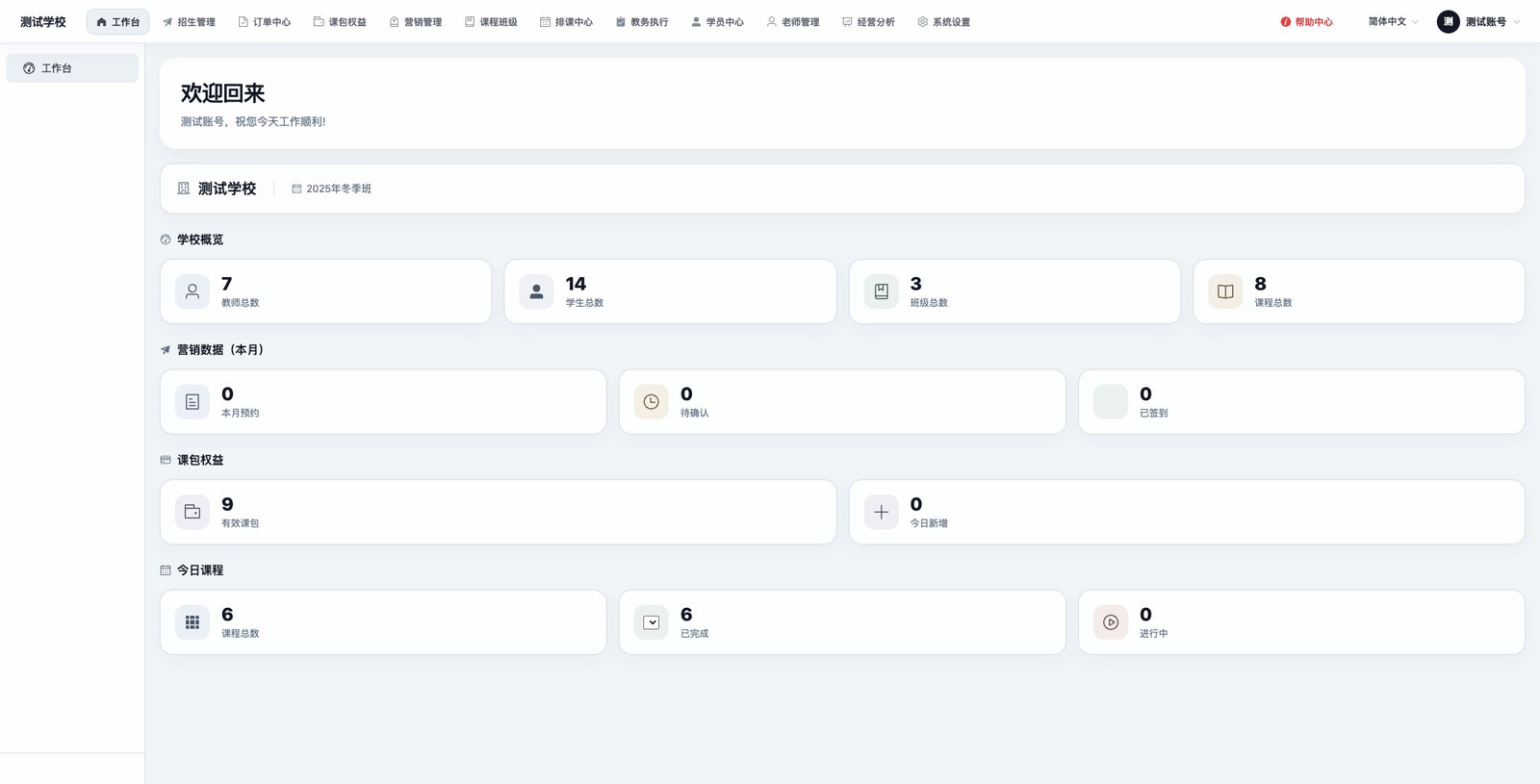The width and height of the screenshot is (1540, 784).
Task: Click the plus icon for 今日新增
Action: (881, 512)
